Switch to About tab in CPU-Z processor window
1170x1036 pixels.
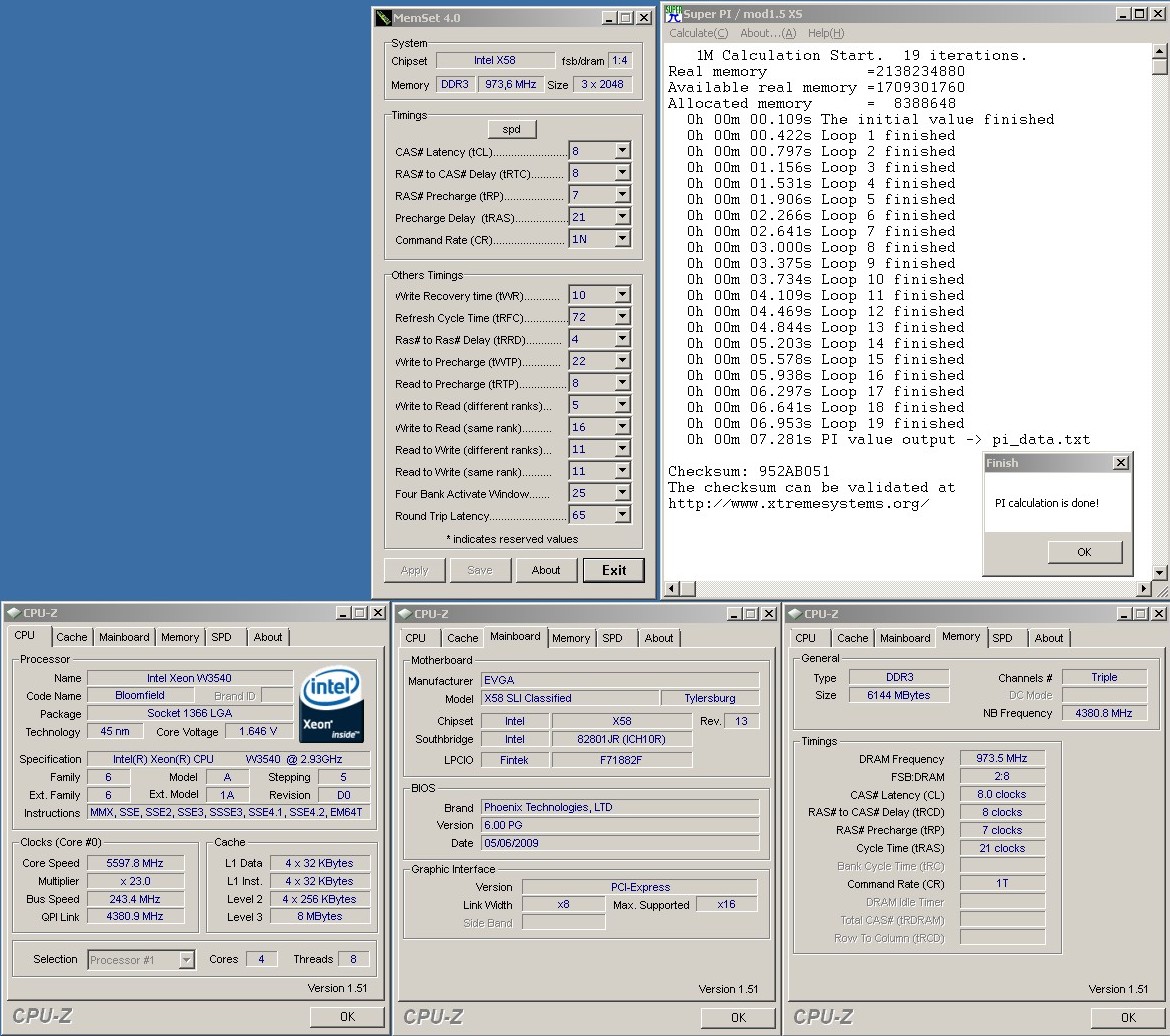pos(268,637)
